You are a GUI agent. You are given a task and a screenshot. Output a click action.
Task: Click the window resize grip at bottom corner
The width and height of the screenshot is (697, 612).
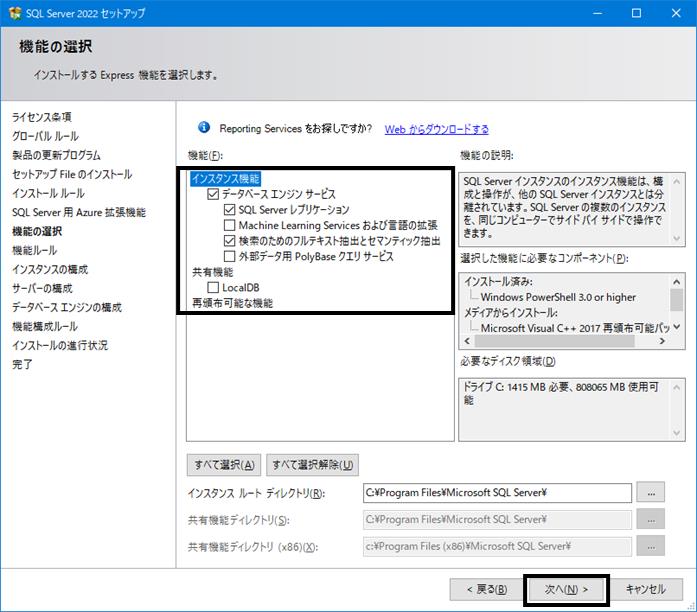[691, 606]
